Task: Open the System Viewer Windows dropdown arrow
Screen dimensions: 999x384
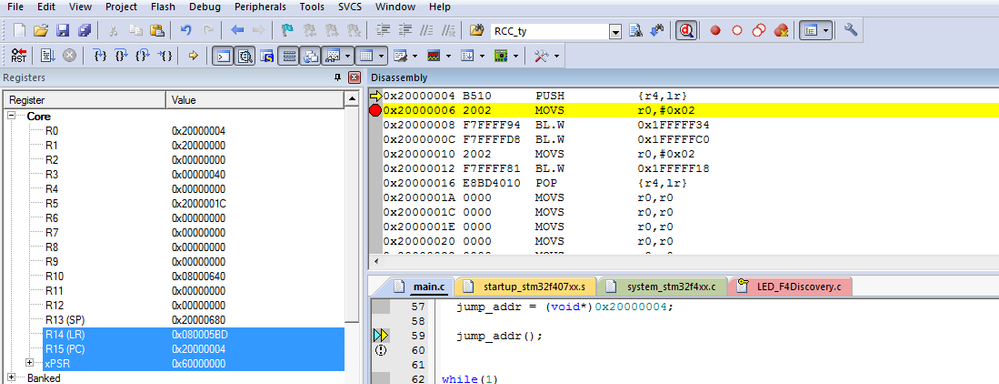Action: [515, 56]
